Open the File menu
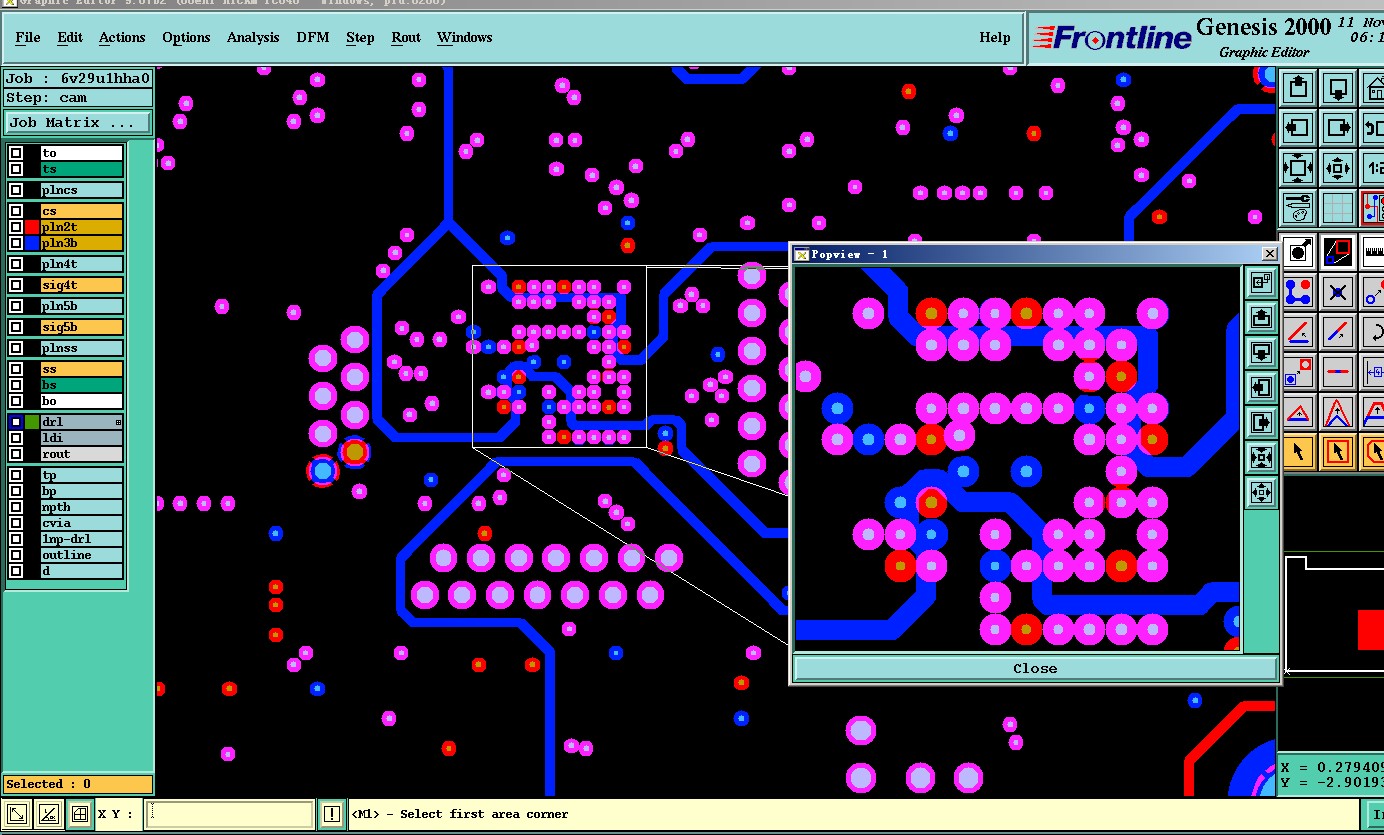Viewport: 1384px width, 835px height. pyautogui.click(x=28, y=37)
